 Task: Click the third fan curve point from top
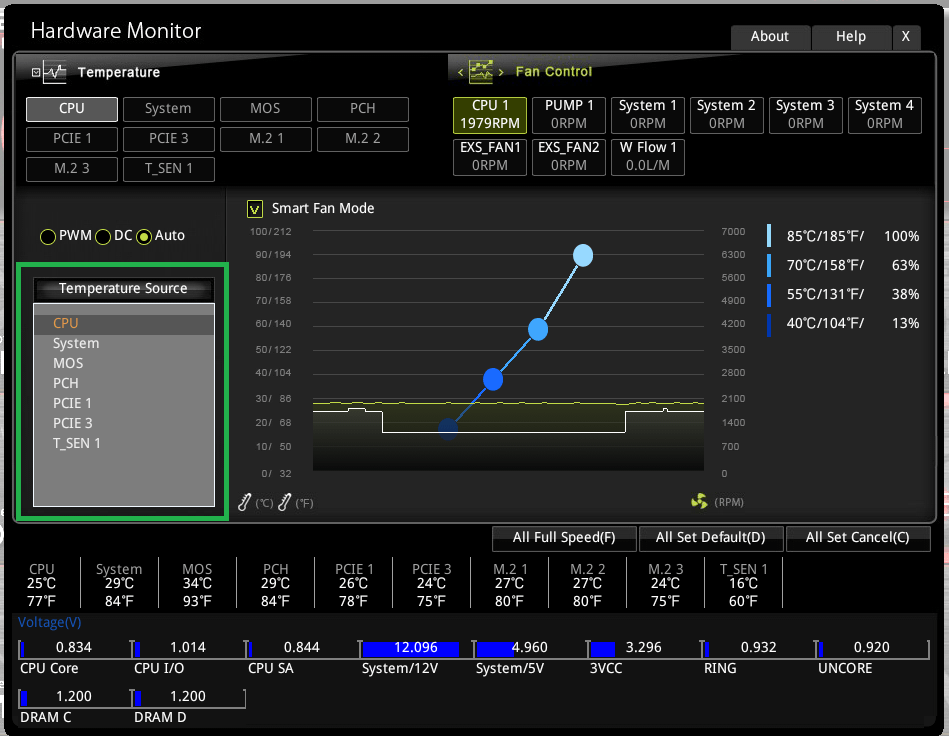[493, 380]
